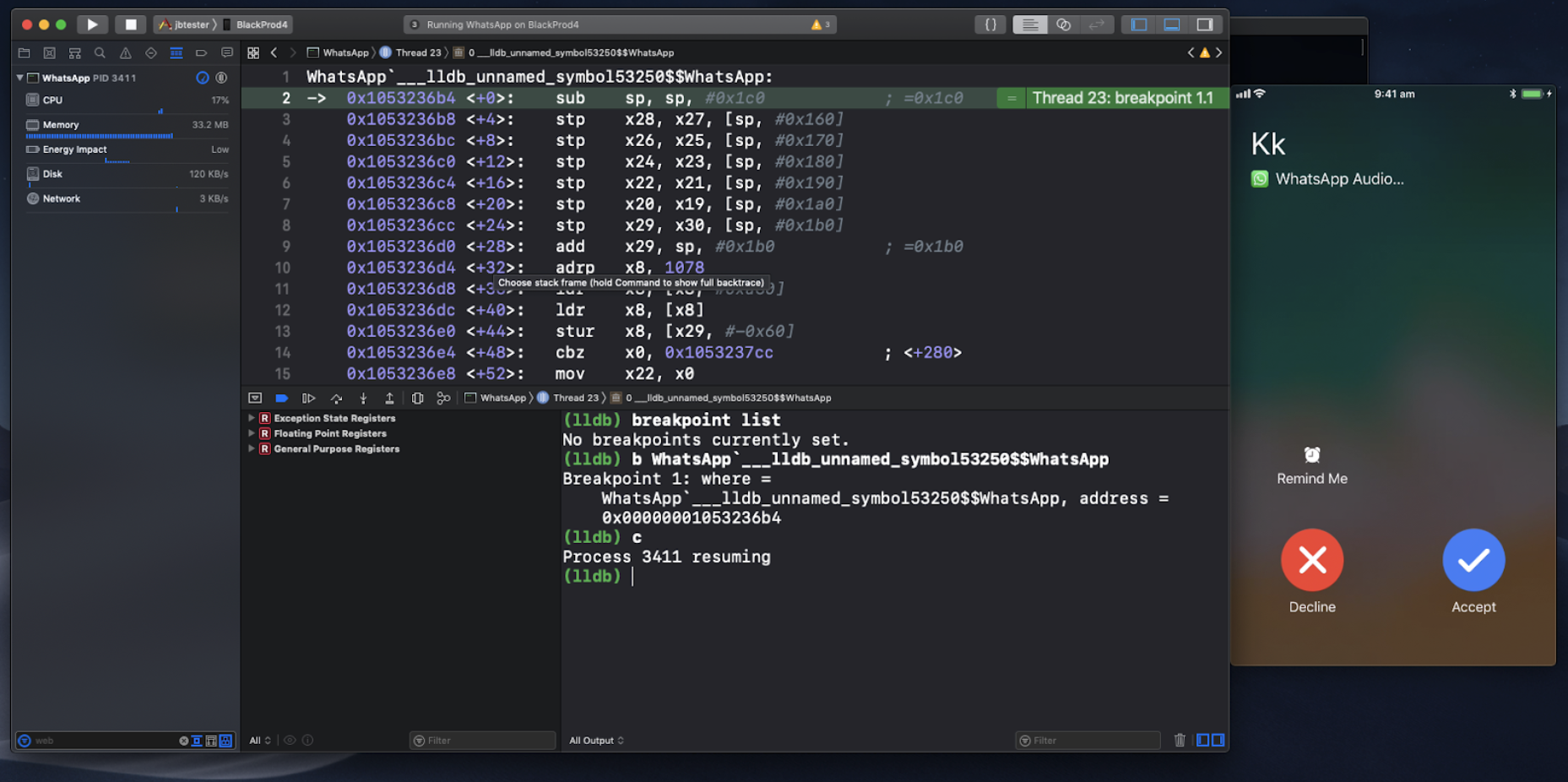Expand Exception State Registers
The width and height of the screenshot is (1568, 782).
click(x=252, y=418)
